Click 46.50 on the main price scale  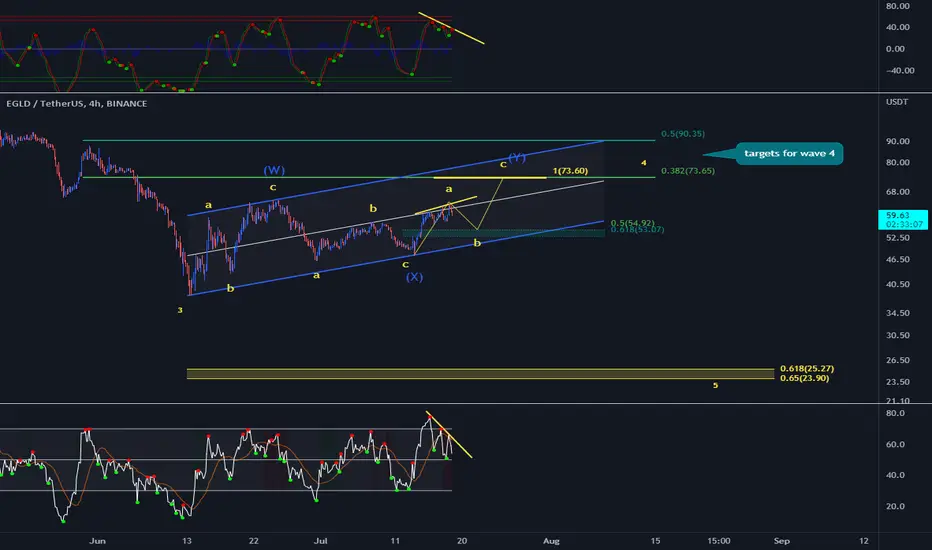898,259
